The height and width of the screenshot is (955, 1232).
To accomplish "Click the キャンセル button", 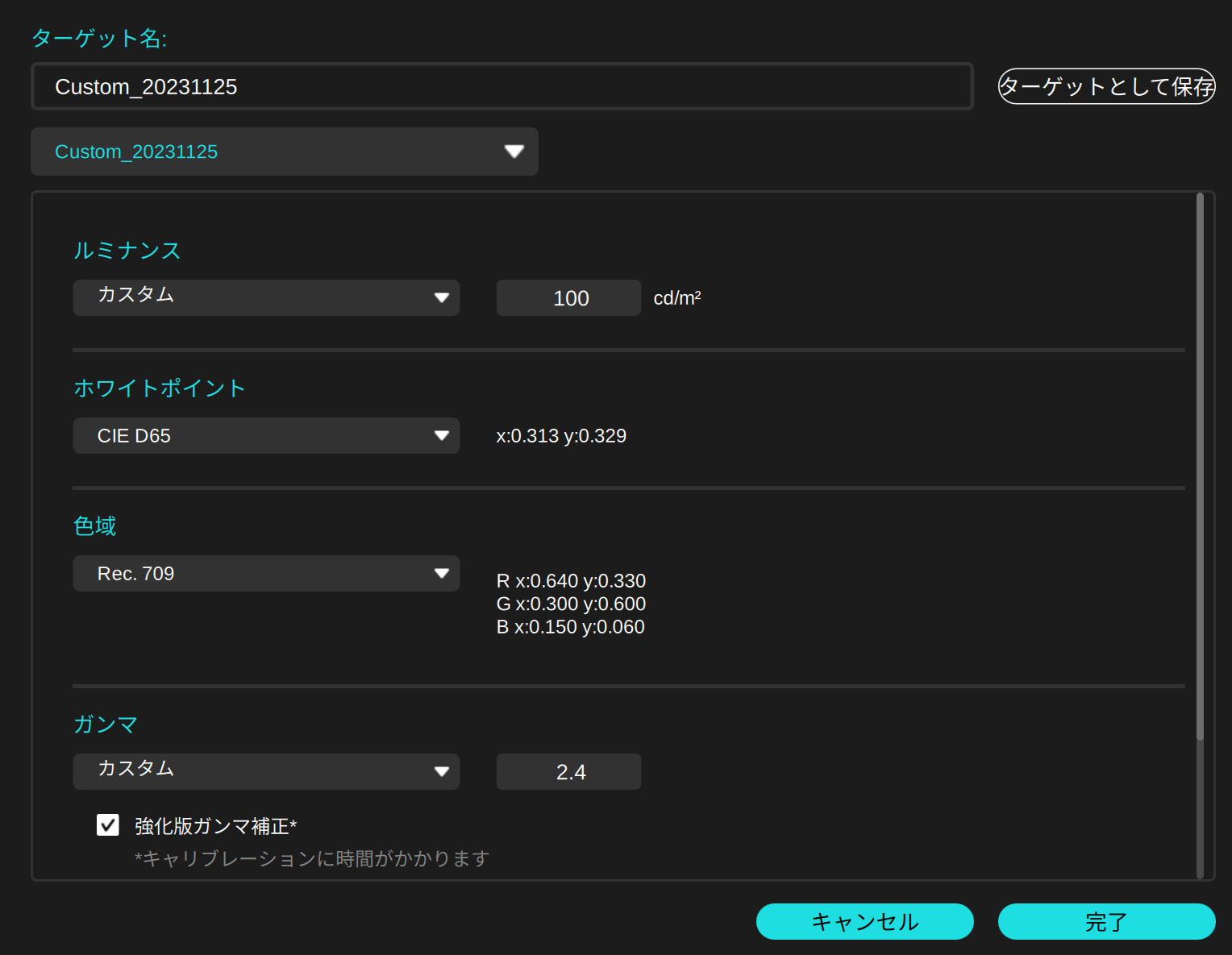I will tap(864, 921).
